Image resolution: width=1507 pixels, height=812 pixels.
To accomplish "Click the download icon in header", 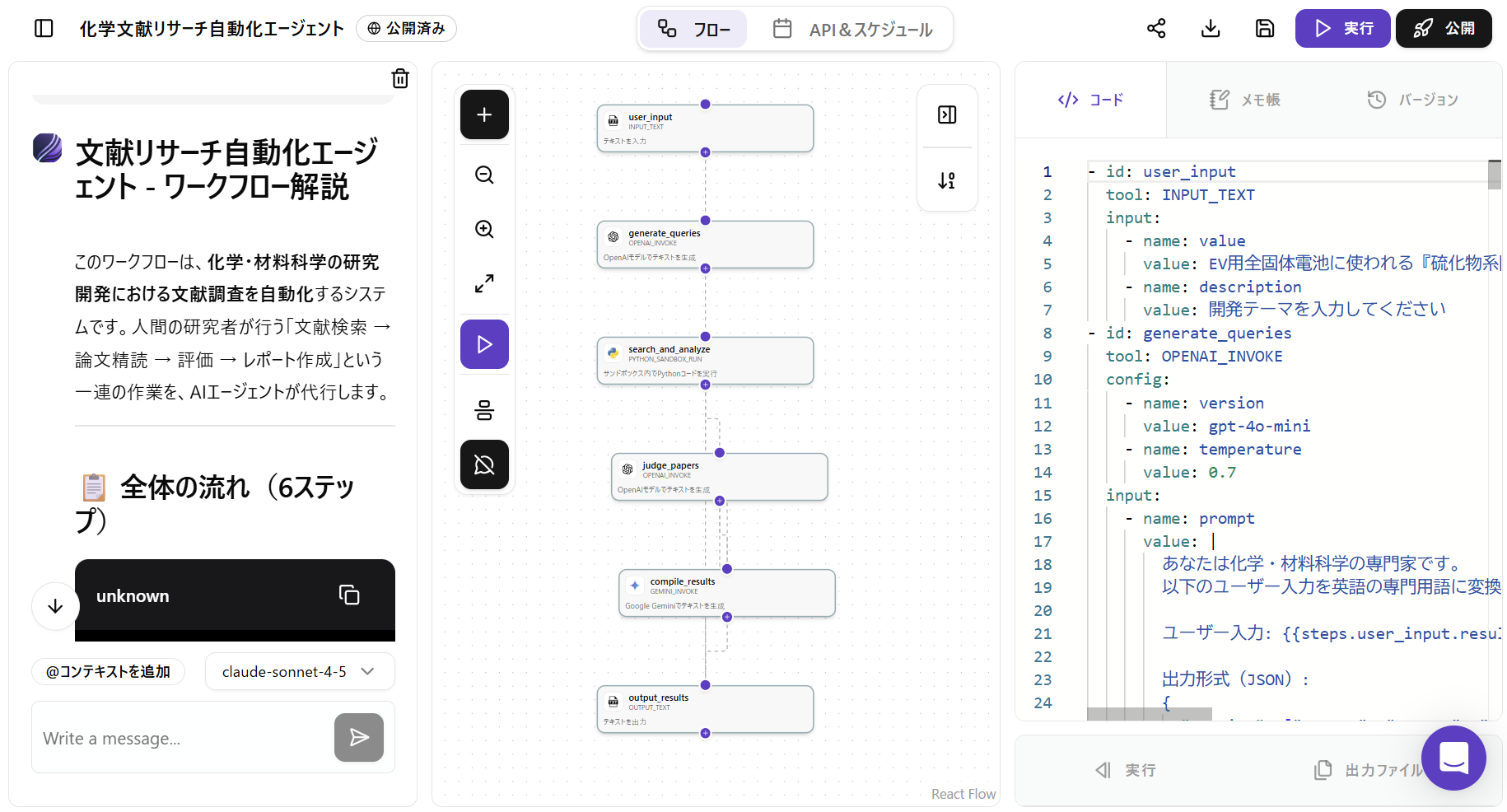I will (x=1211, y=29).
